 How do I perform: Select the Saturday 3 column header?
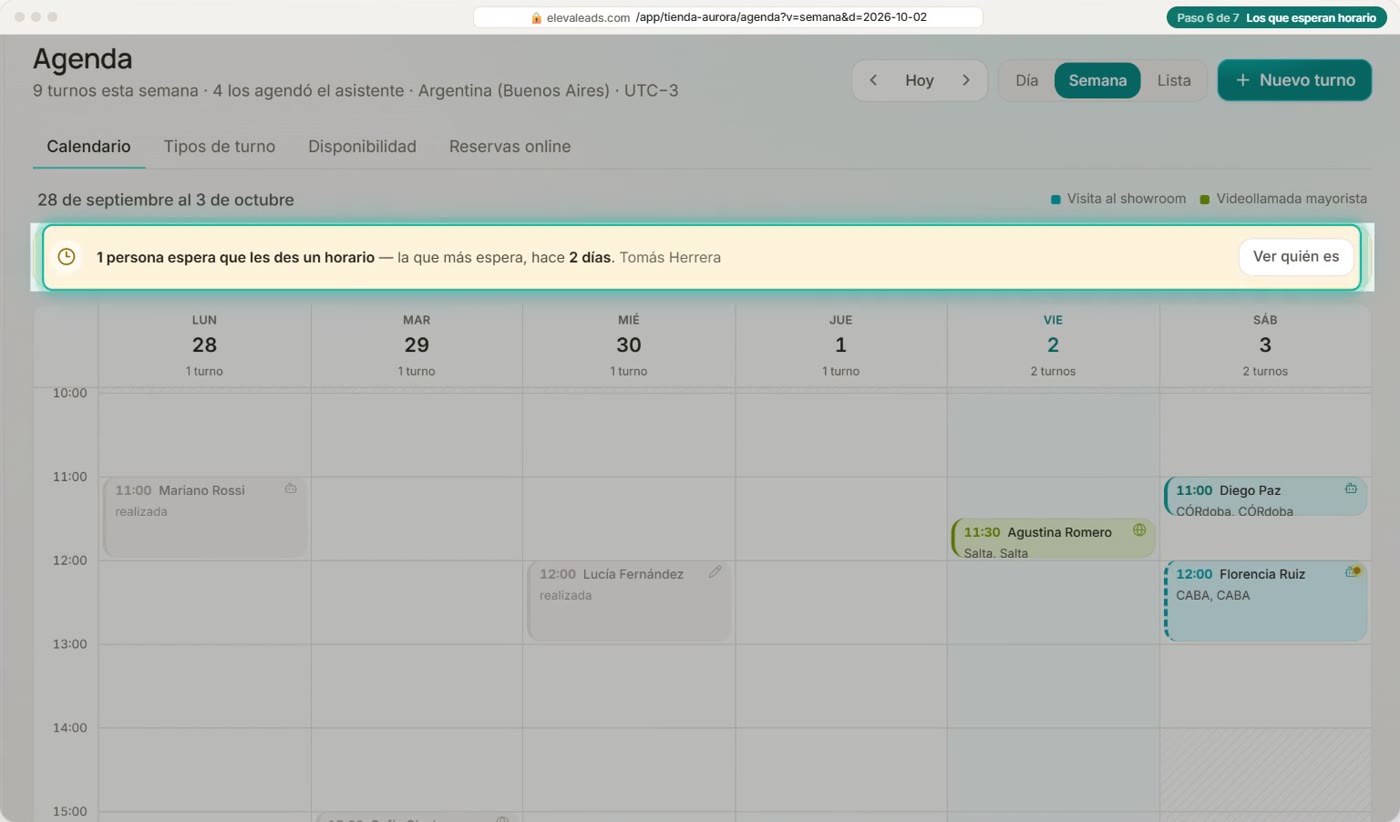pyautogui.click(x=1265, y=345)
